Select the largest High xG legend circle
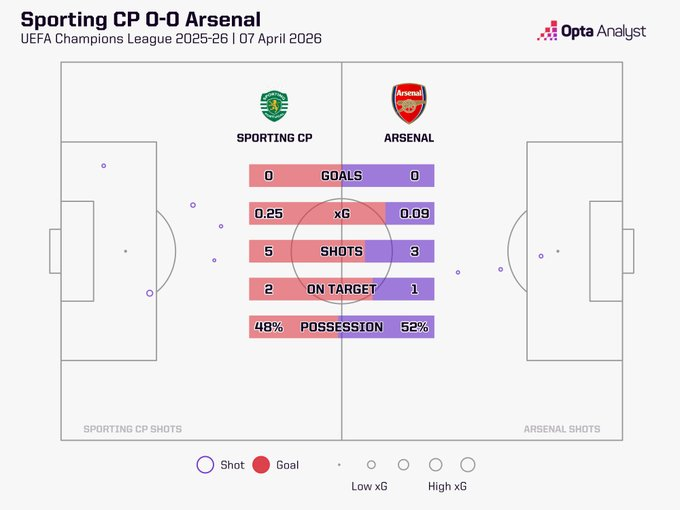The image size is (680, 510). 467,465
